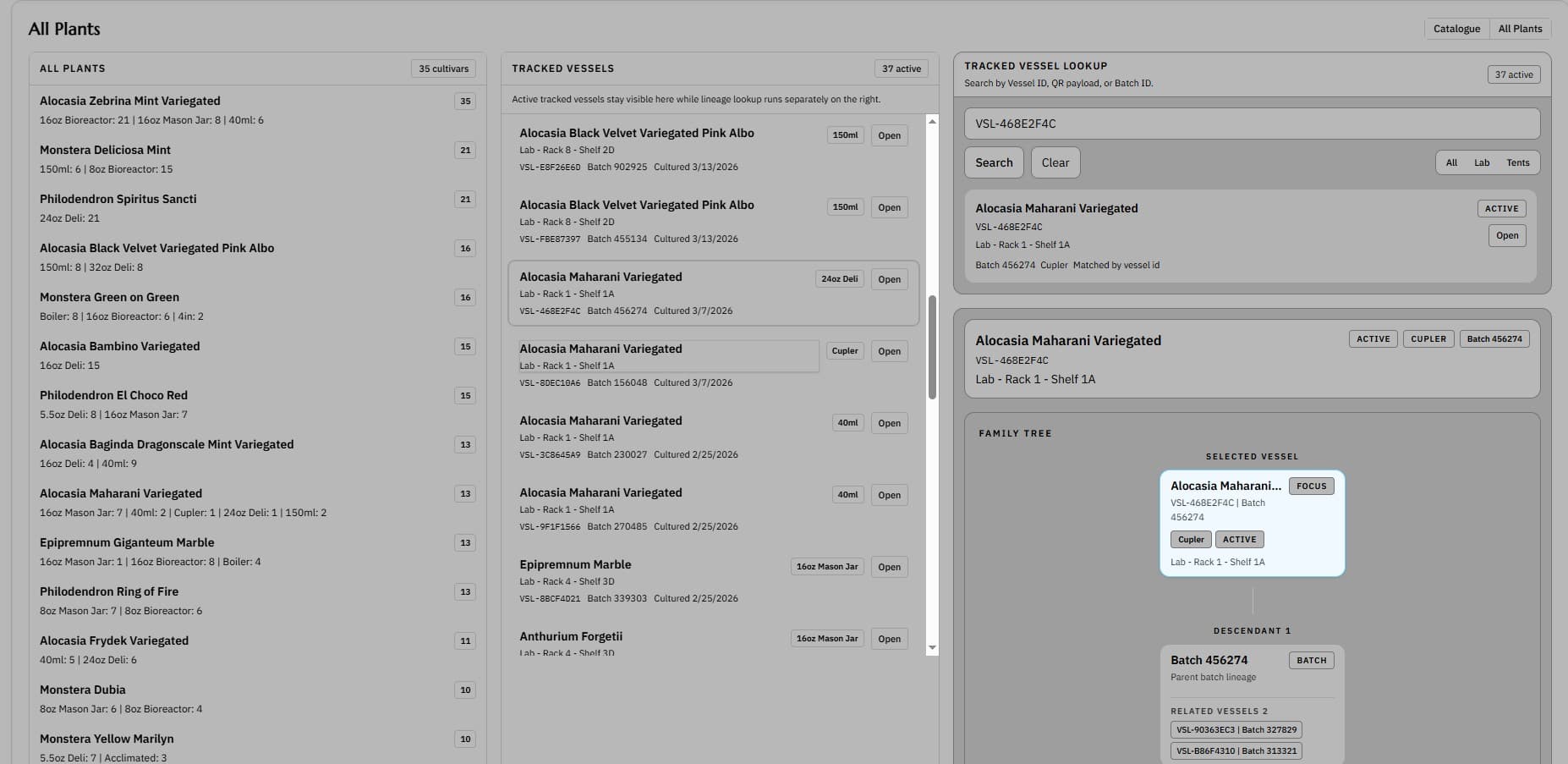Switch to the All Plants tab
This screenshot has width=1568, height=764.
[1520, 28]
